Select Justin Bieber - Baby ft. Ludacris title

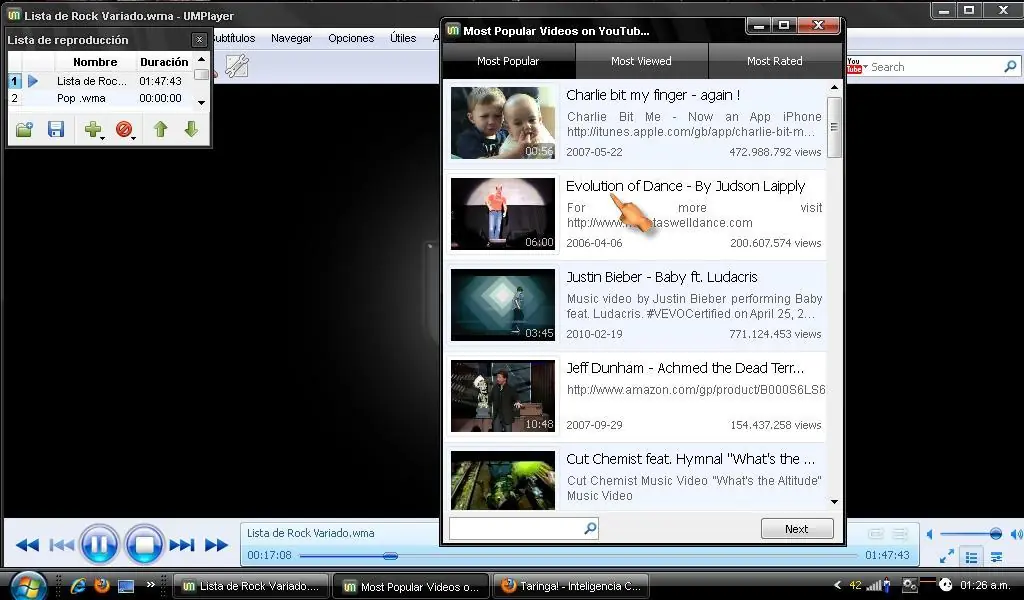[x=662, y=277]
